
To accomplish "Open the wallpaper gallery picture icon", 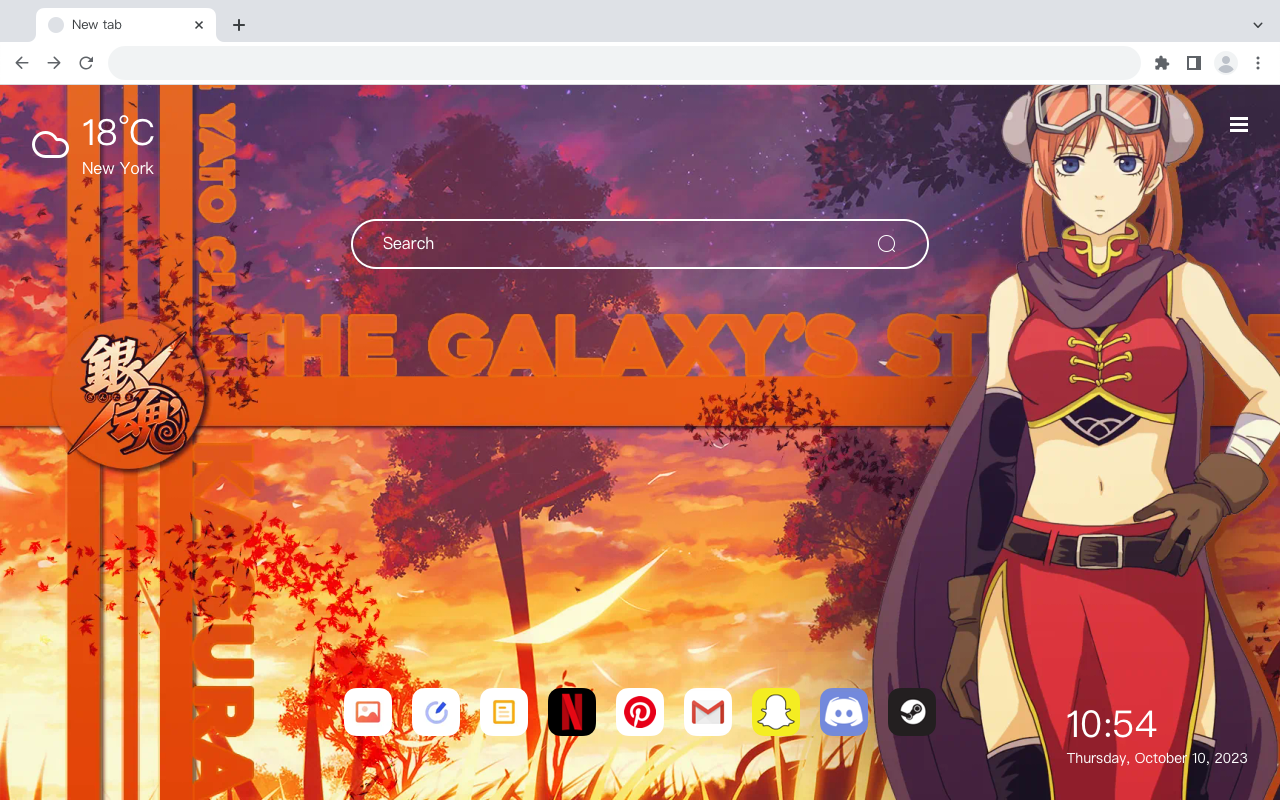I will point(368,712).
